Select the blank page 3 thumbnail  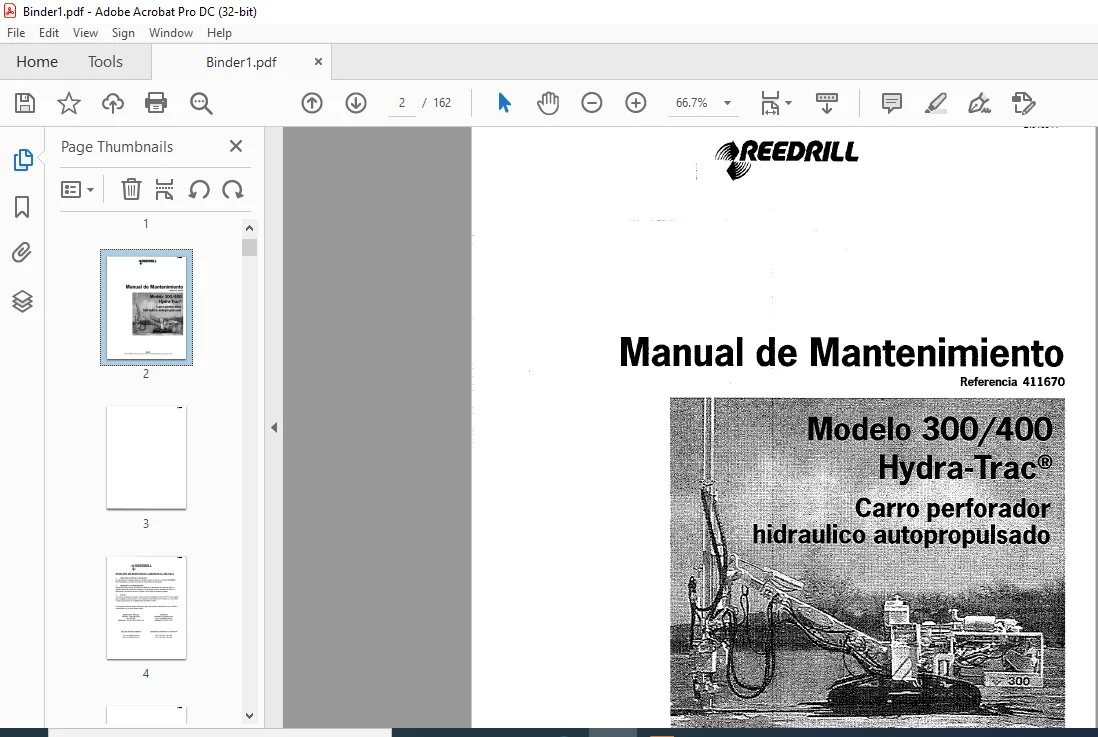(x=146, y=457)
